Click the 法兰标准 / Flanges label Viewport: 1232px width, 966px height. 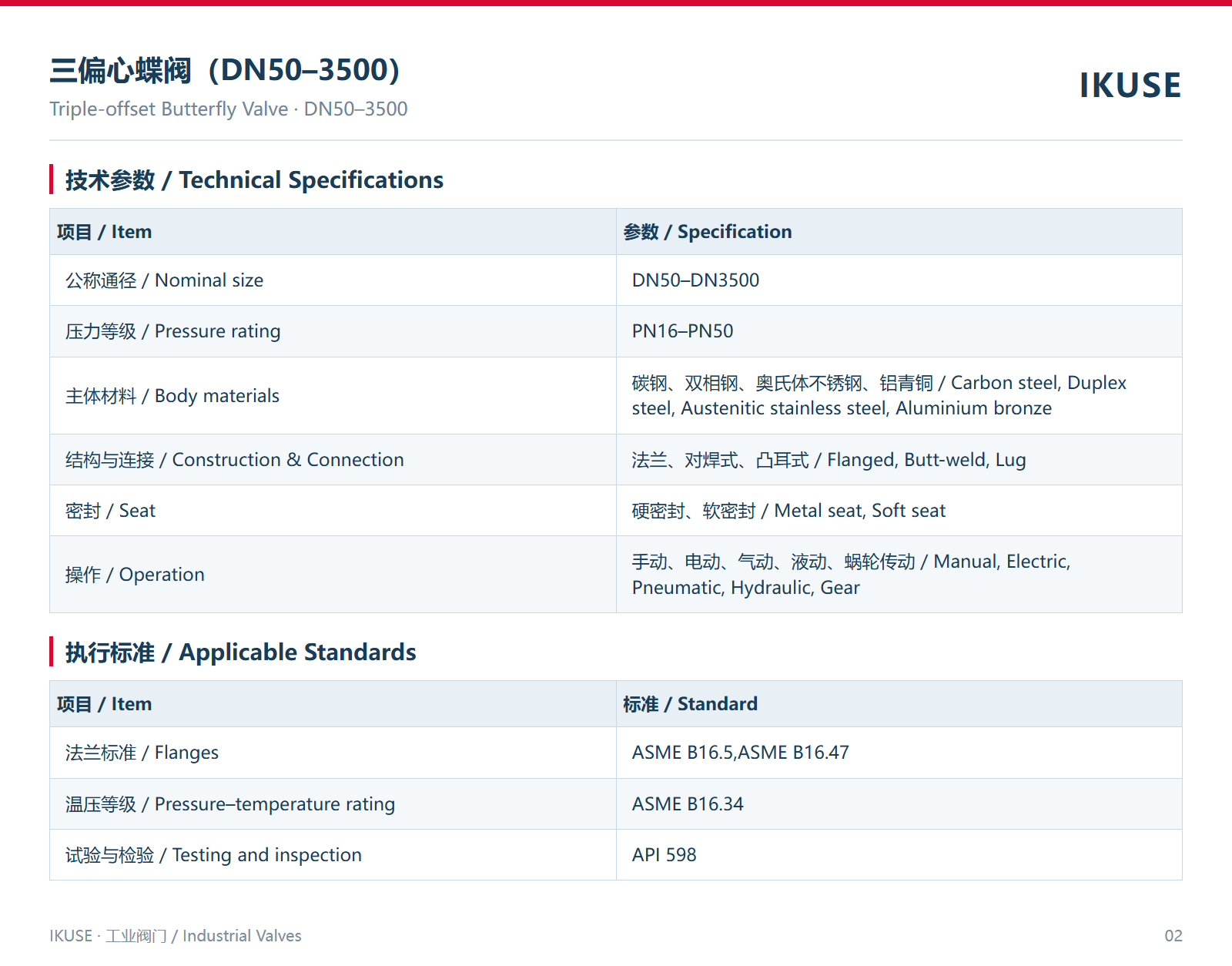coord(142,753)
